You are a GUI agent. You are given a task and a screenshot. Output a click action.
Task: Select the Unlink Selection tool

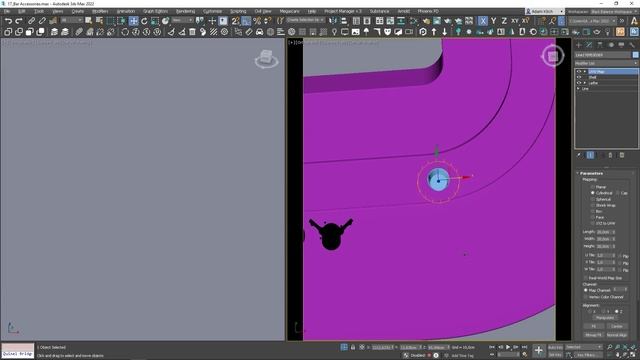click(x=42, y=21)
